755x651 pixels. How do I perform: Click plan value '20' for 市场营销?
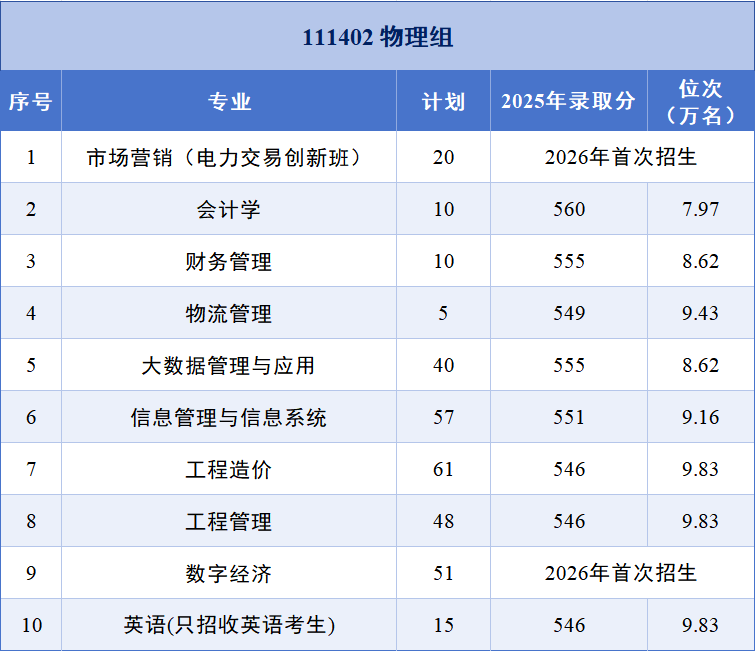[443, 157]
